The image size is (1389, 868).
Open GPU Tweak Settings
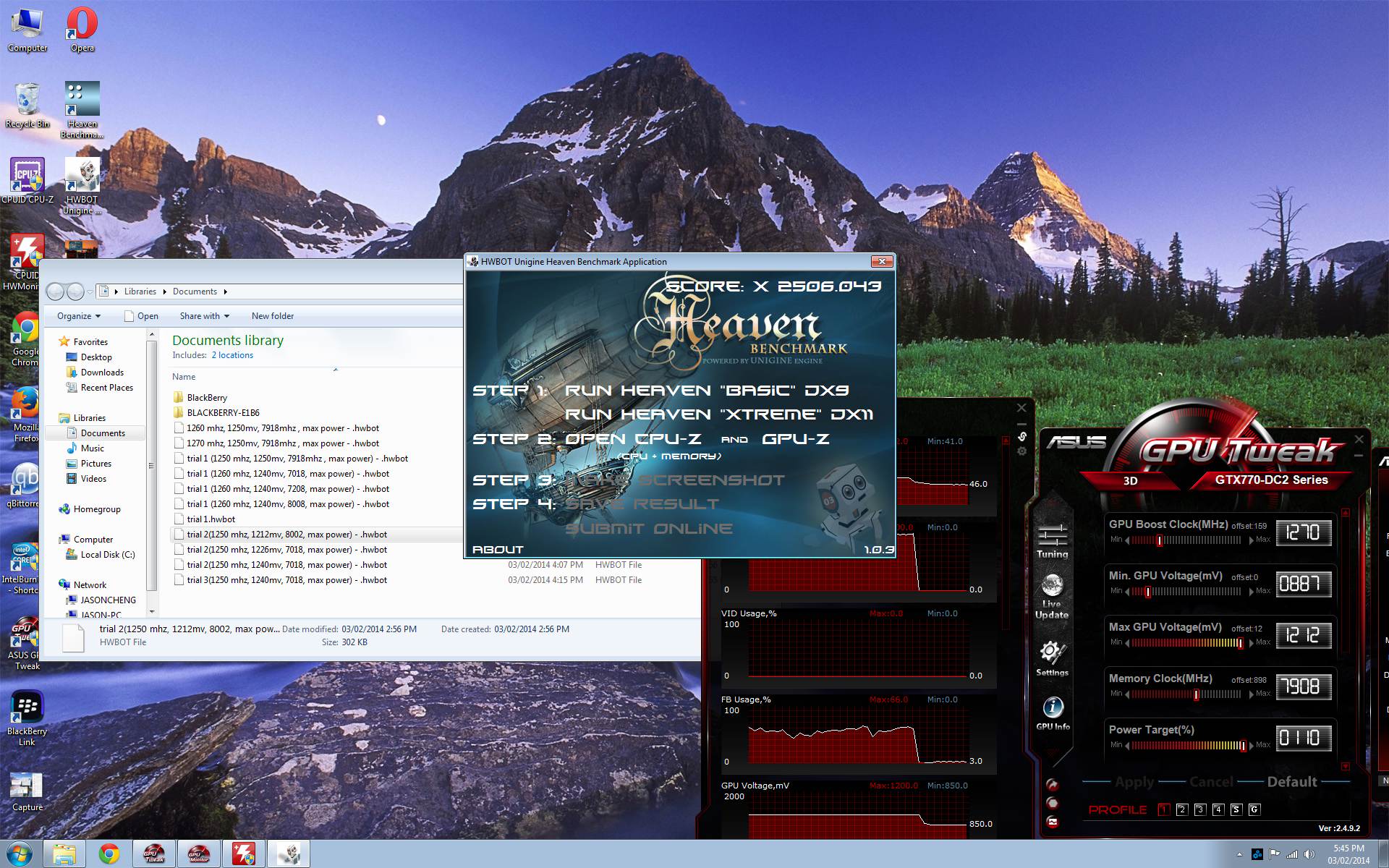tap(1052, 658)
